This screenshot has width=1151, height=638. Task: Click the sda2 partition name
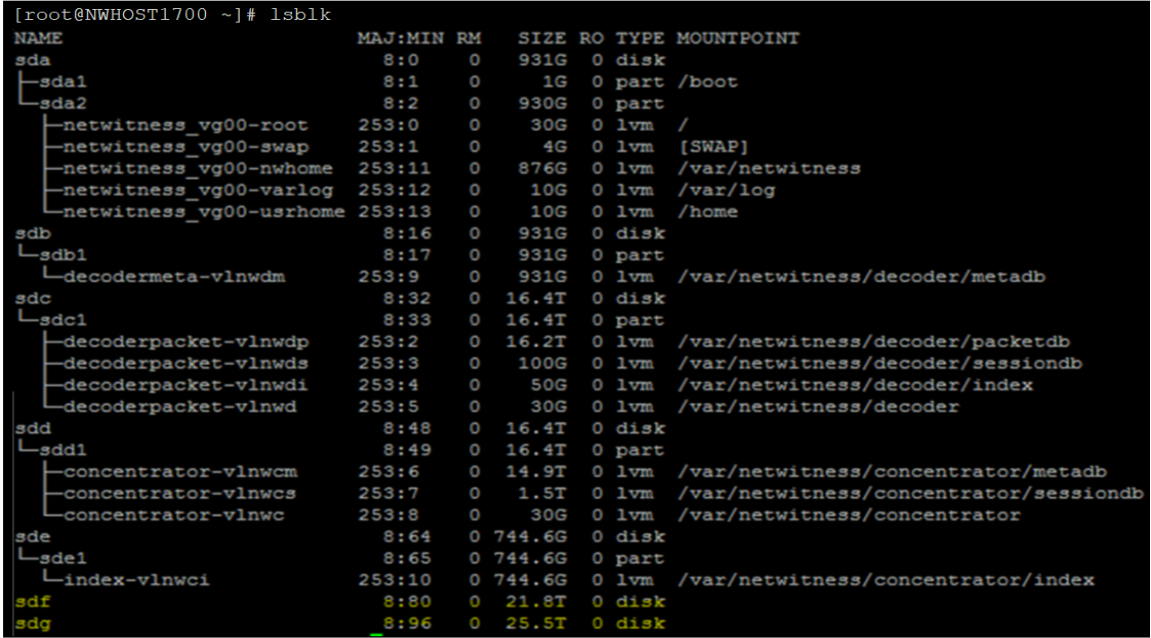point(63,103)
